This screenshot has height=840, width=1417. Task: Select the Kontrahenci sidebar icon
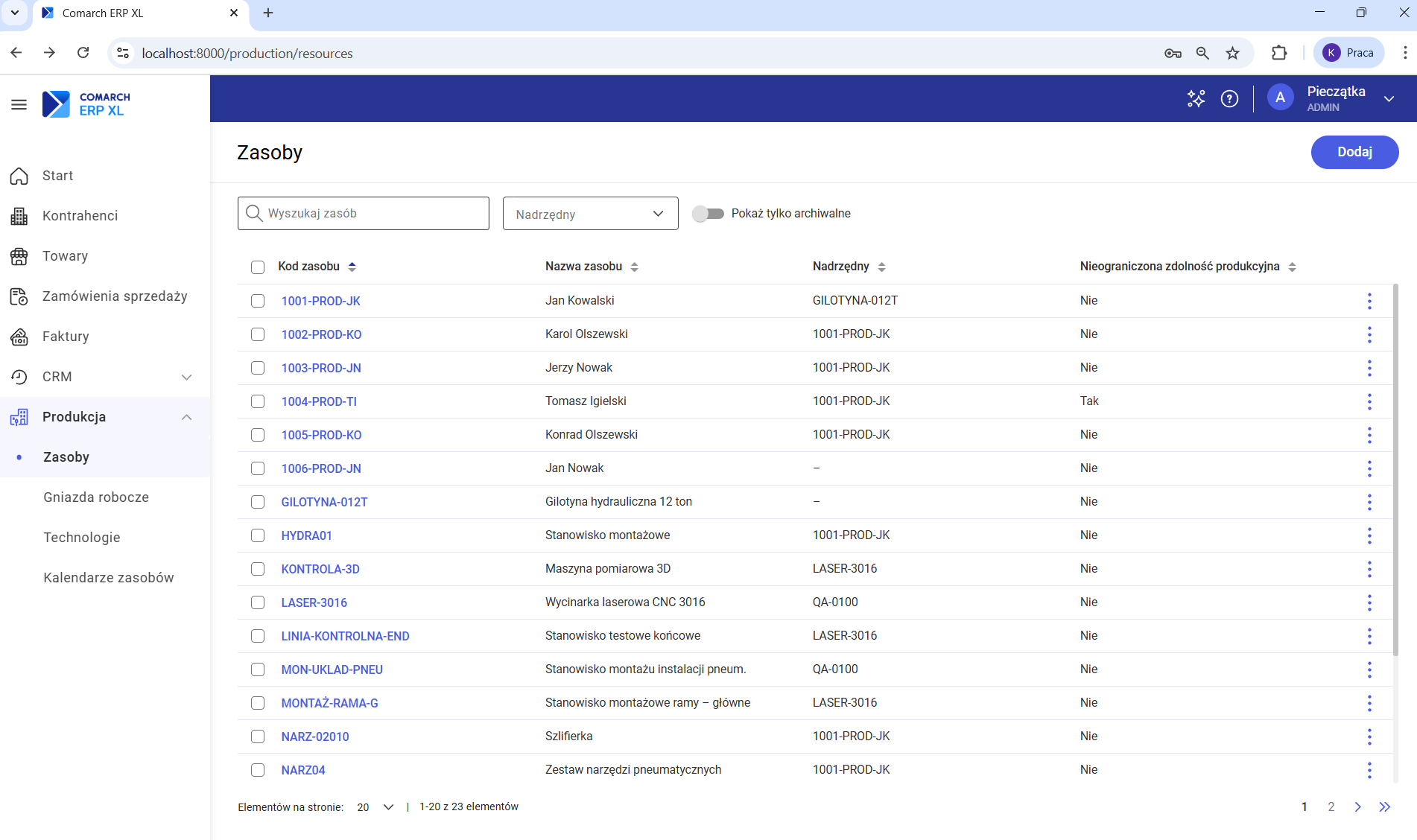pos(19,216)
